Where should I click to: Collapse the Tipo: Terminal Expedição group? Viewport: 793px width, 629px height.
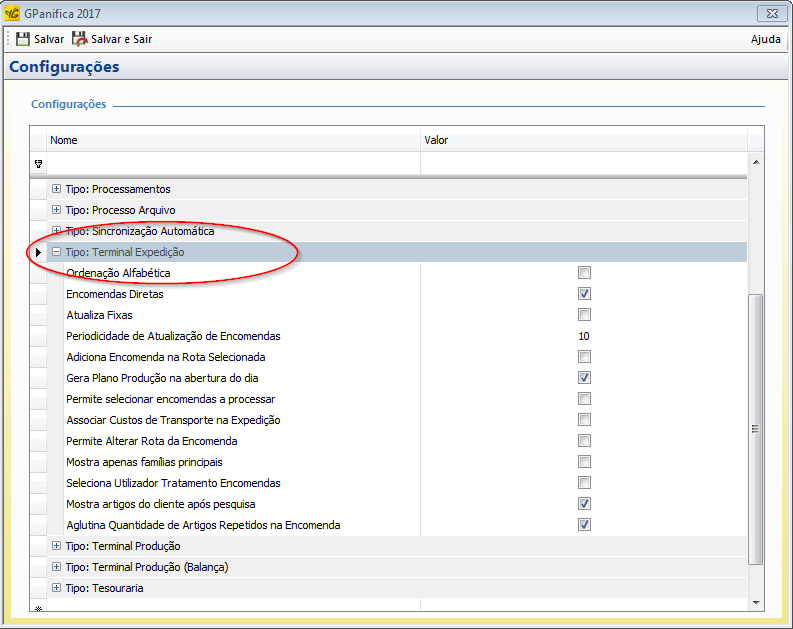57,252
